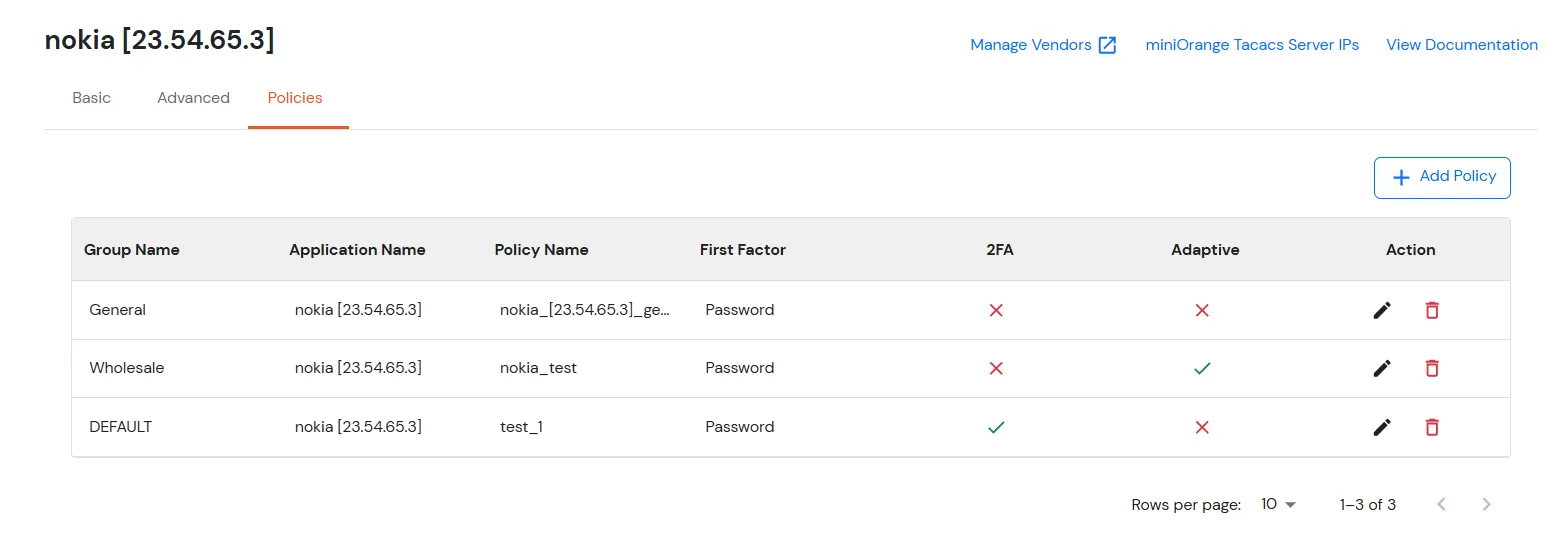Delete the Wholesale group policy
The image size is (1562, 556).
(x=1432, y=368)
